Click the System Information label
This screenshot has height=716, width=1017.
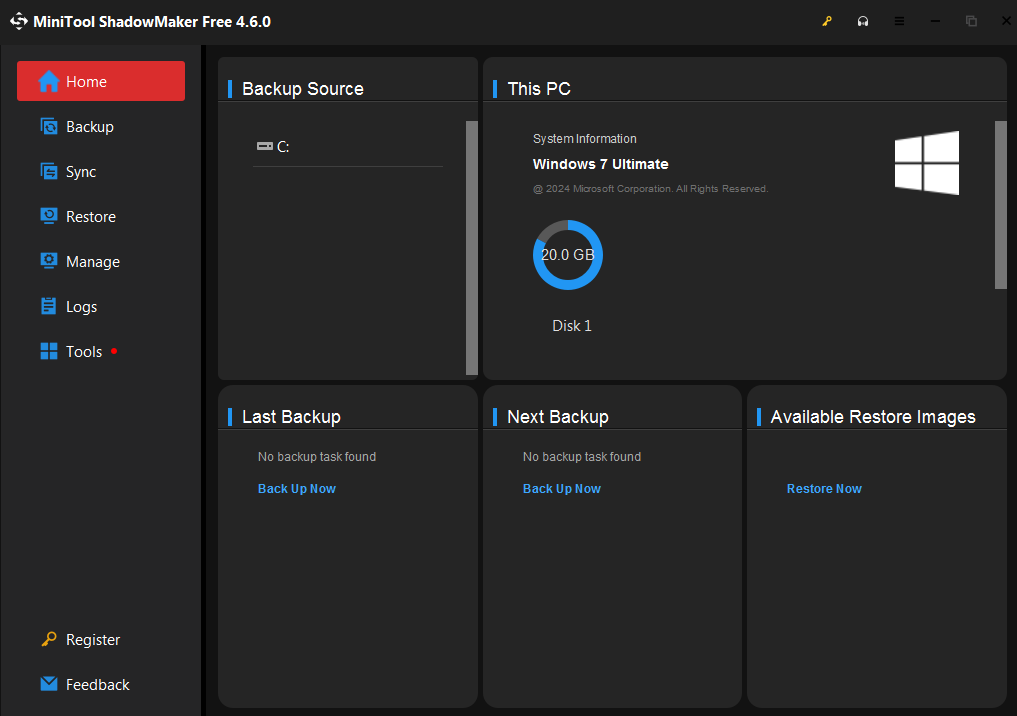[x=584, y=139]
